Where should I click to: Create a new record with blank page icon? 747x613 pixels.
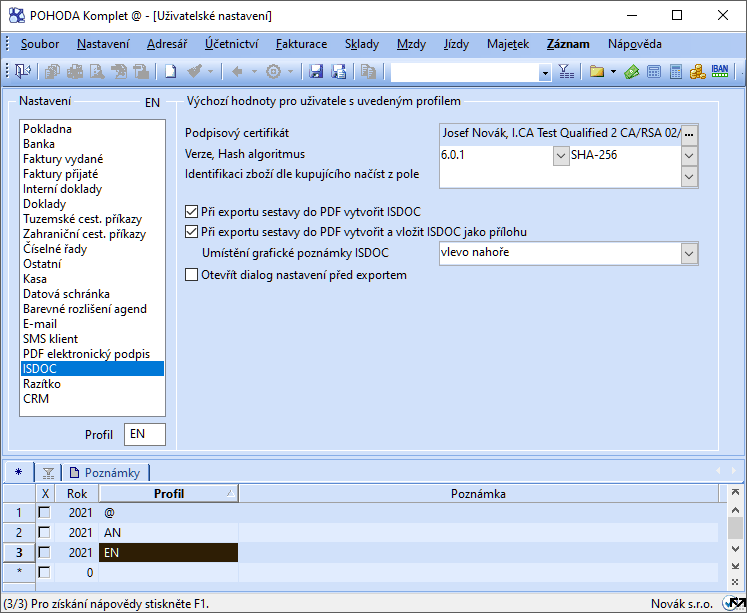tap(170, 71)
